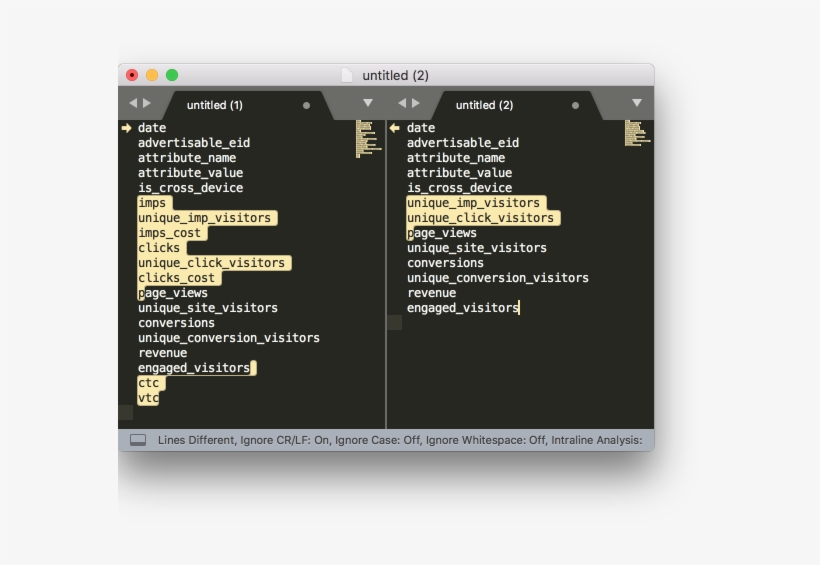820x565 pixels.
Task: Switch to the untitled (1) tab
Action: 215,105
